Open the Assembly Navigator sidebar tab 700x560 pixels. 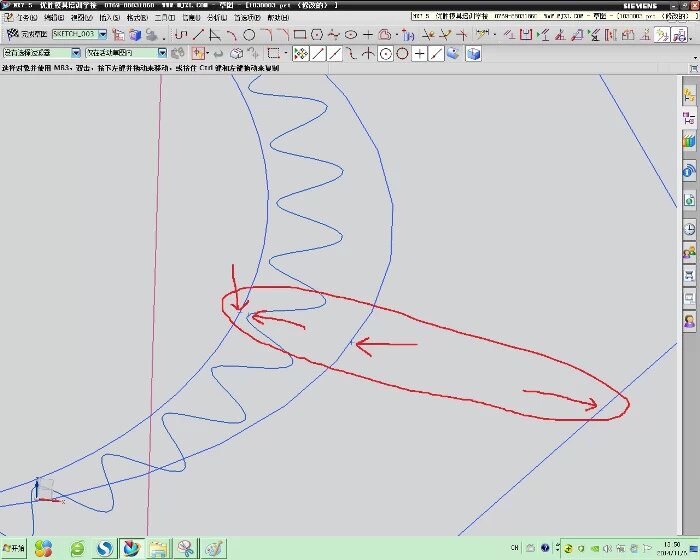coord(689,95)
